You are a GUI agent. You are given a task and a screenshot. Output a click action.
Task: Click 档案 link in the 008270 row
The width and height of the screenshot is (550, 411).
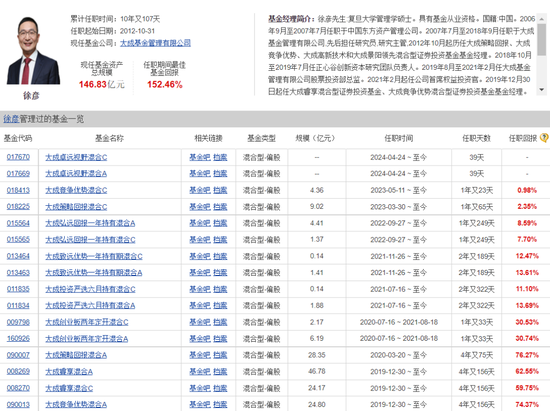pyautogui.click(x=220, y=388)
